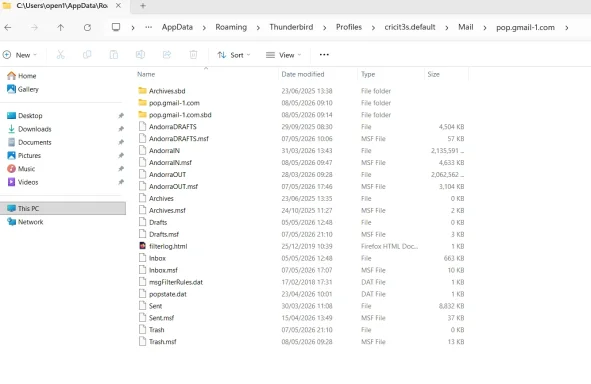Unpin Downloads using its pin icon

[x=121, y=129]
